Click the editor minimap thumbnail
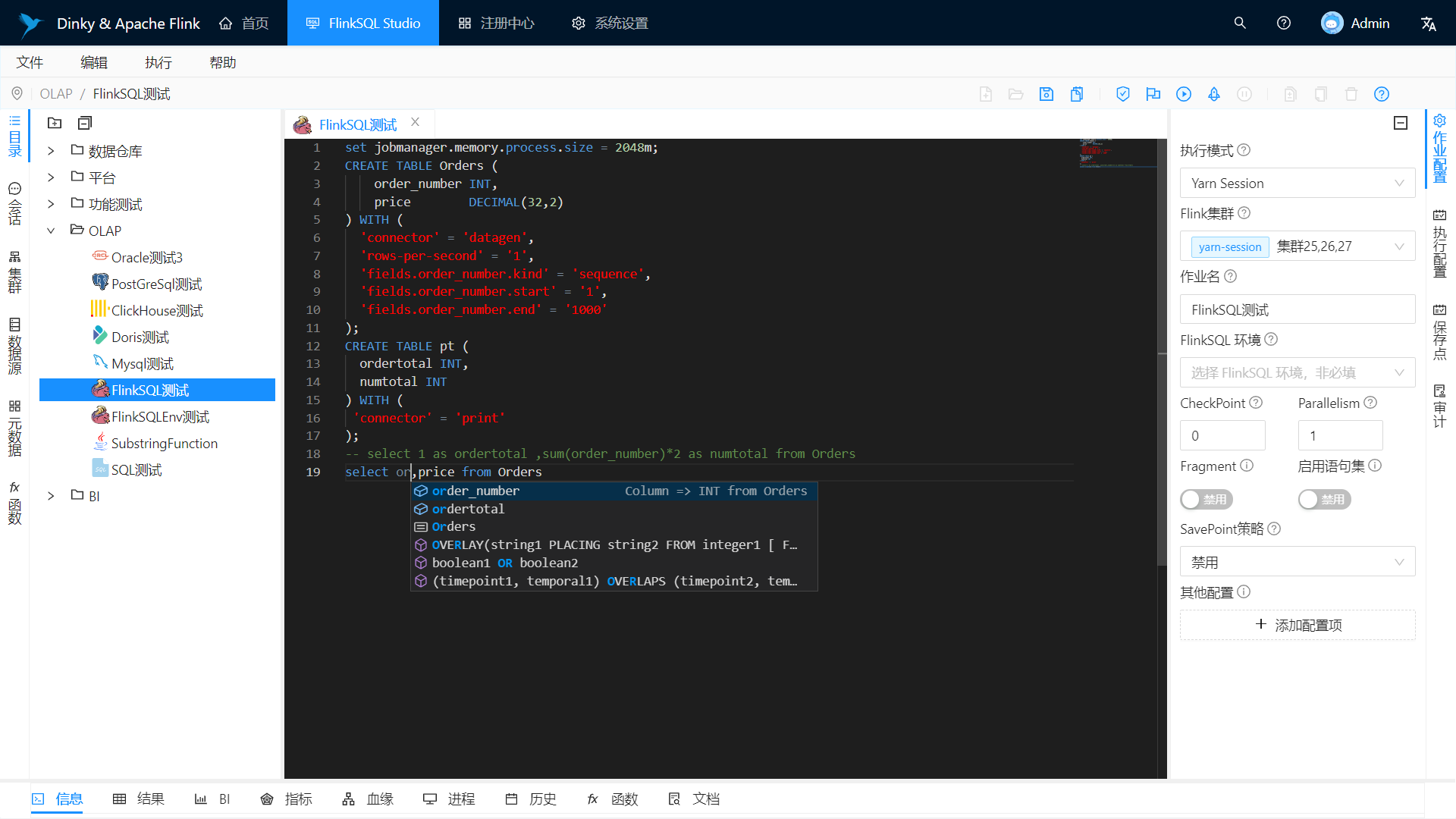 [x=1117, y=153]
